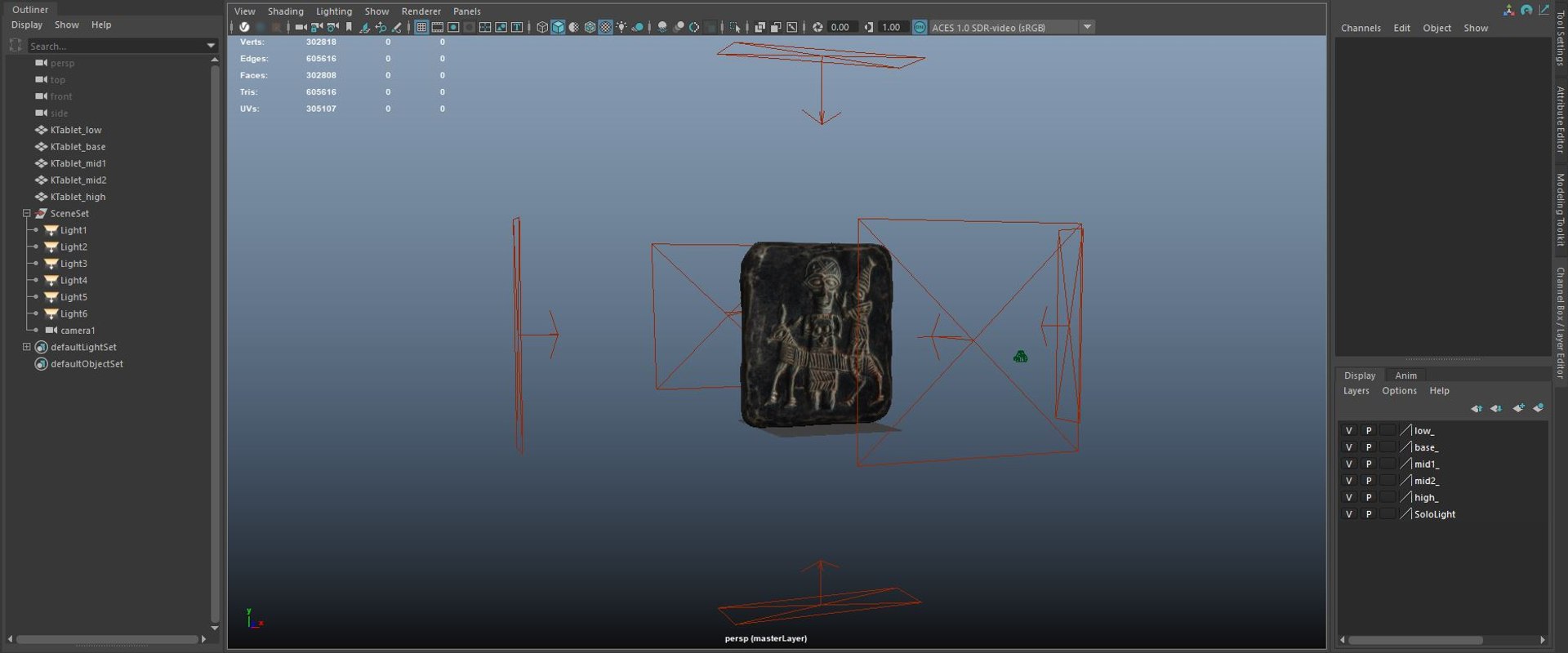
Task: Toggle the textured display checker icon
Action: pos(605,27)
